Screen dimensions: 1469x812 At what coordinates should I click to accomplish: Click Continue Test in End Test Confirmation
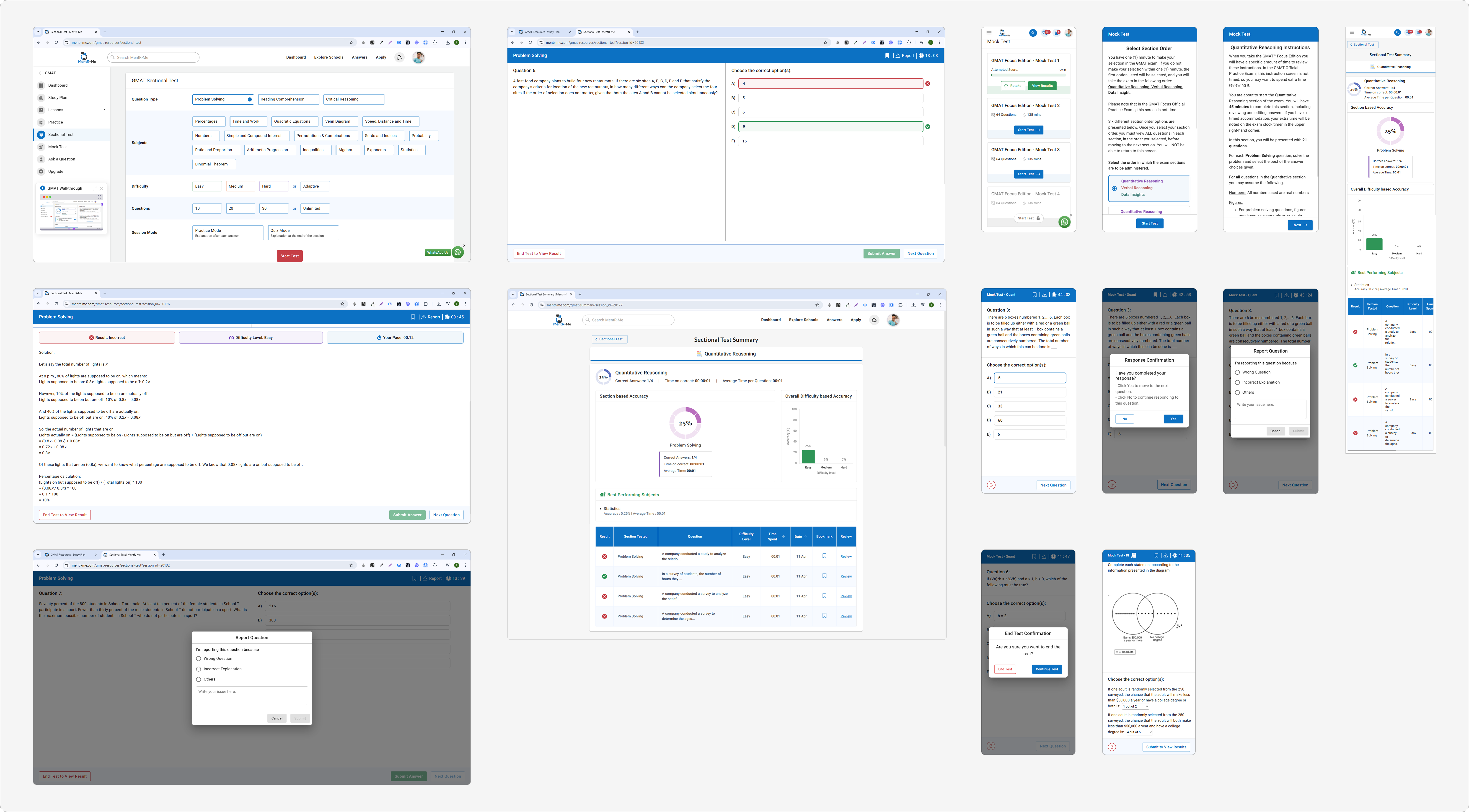tap(1047, 669)
